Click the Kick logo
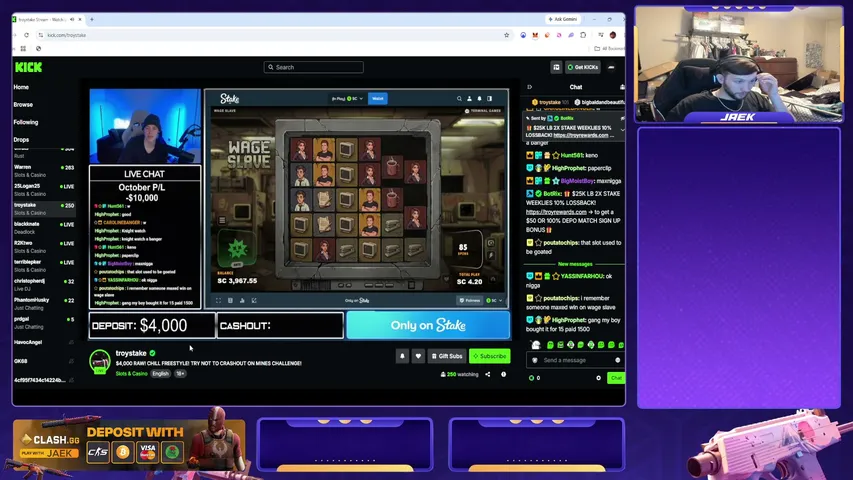Screen dimensions: 853x480 (28, 67)
